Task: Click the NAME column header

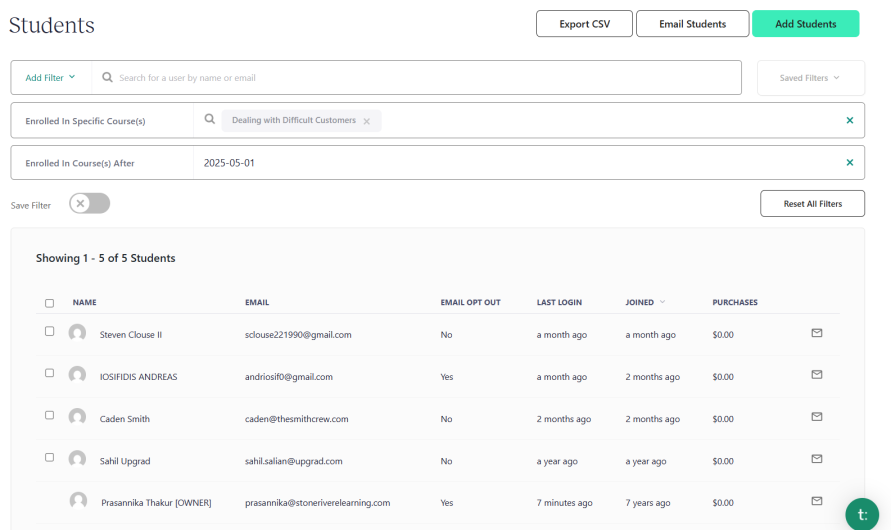Action: [84, 302]
